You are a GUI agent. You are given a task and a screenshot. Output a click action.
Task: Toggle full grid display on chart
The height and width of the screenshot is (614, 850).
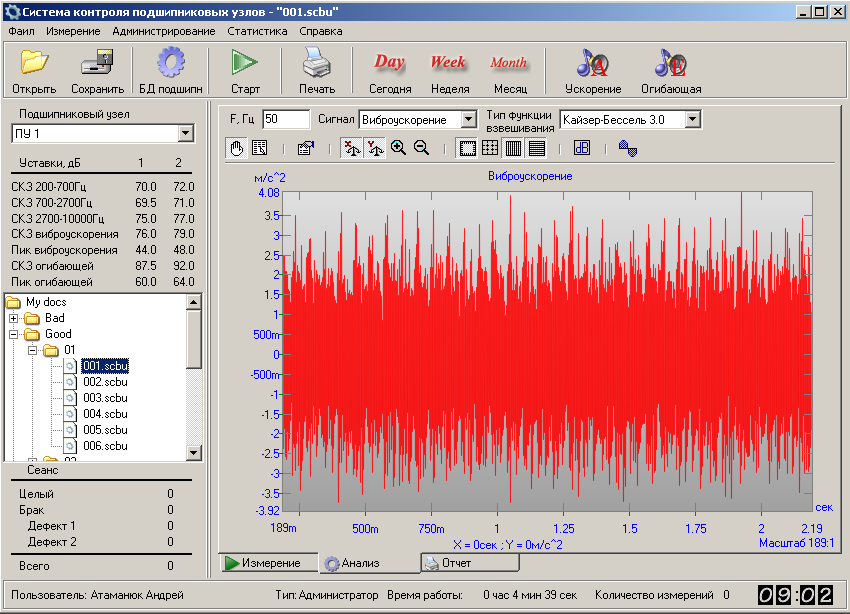point(490,148)
